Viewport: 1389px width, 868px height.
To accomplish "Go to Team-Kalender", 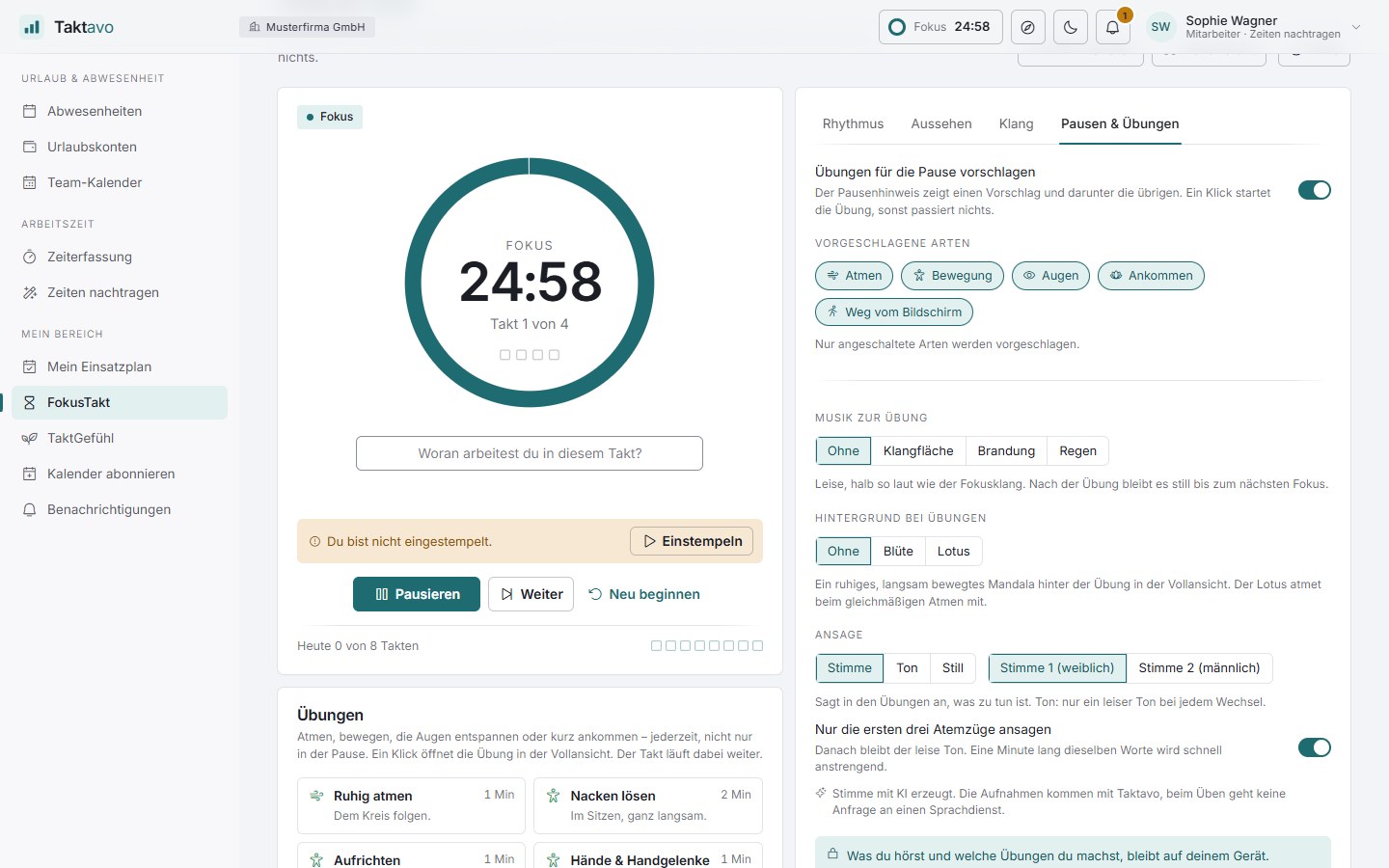I will pyautogui.click(x=120, y=182).
